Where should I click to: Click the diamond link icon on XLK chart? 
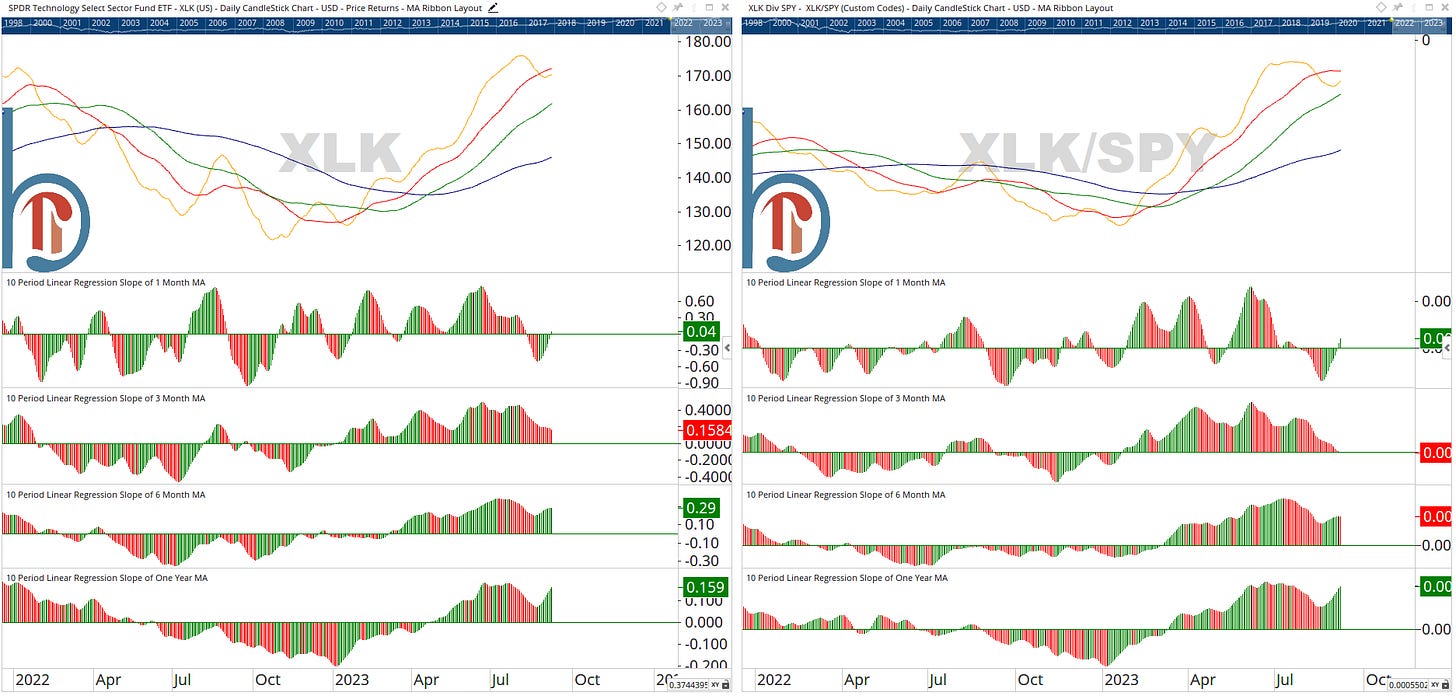(x=661, y=7)
